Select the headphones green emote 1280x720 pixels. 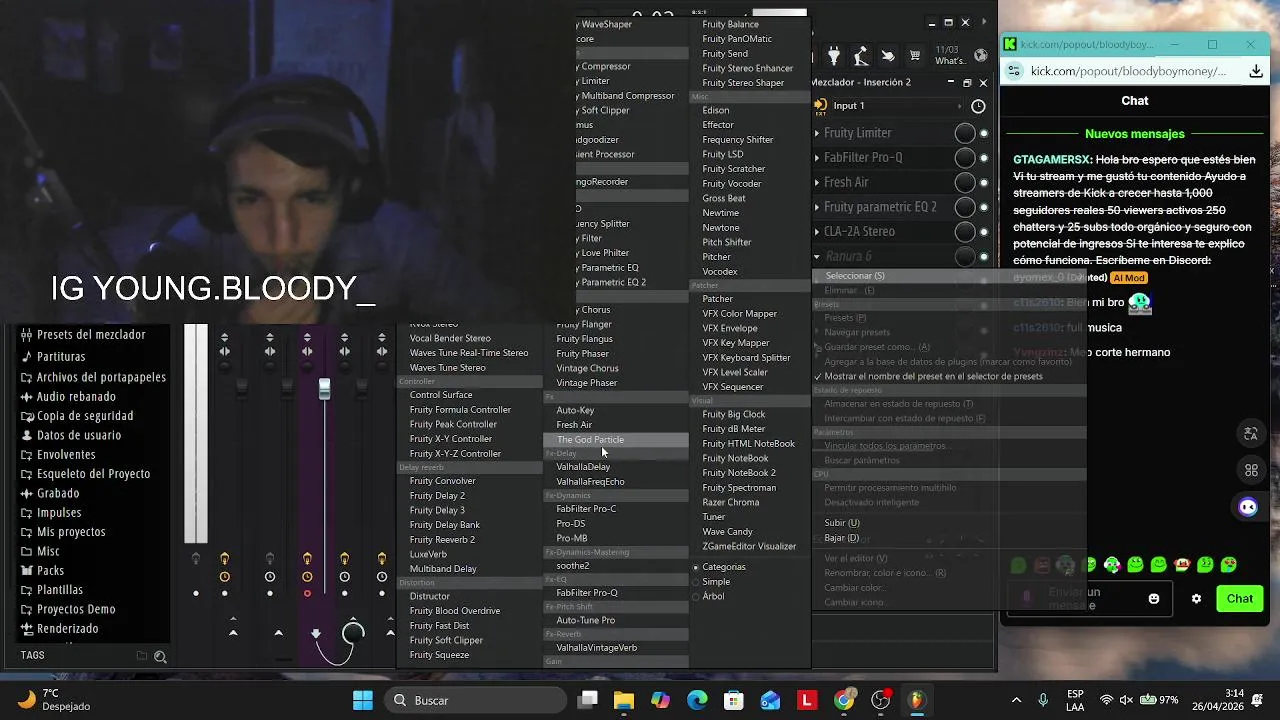pyautogui.click(x=1112, y=565)
